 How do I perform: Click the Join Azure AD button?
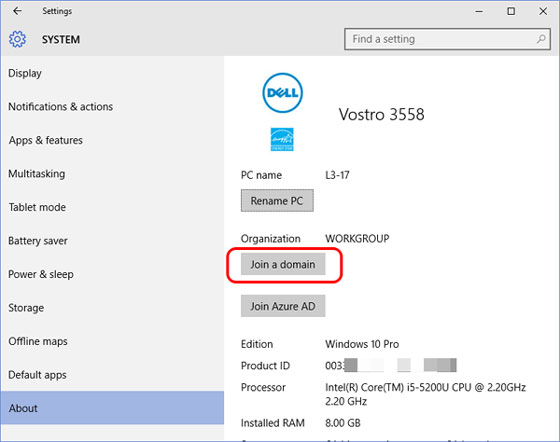pyautogui.click(x=283, y=306)
